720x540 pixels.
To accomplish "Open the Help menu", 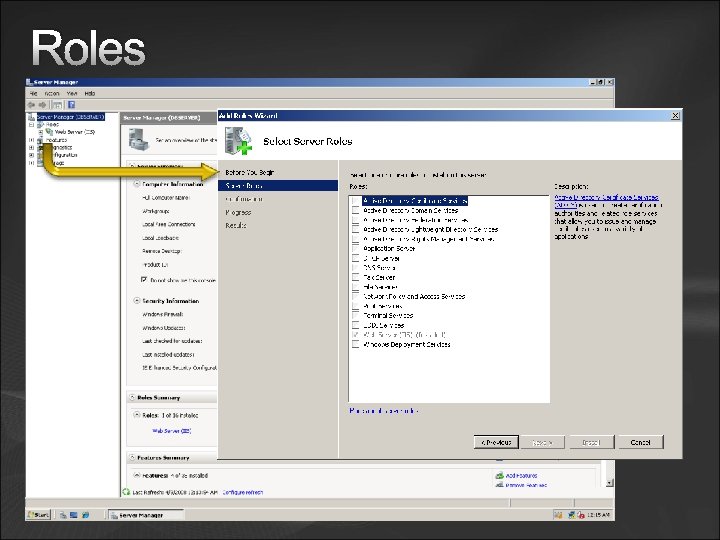I will 90,93.
